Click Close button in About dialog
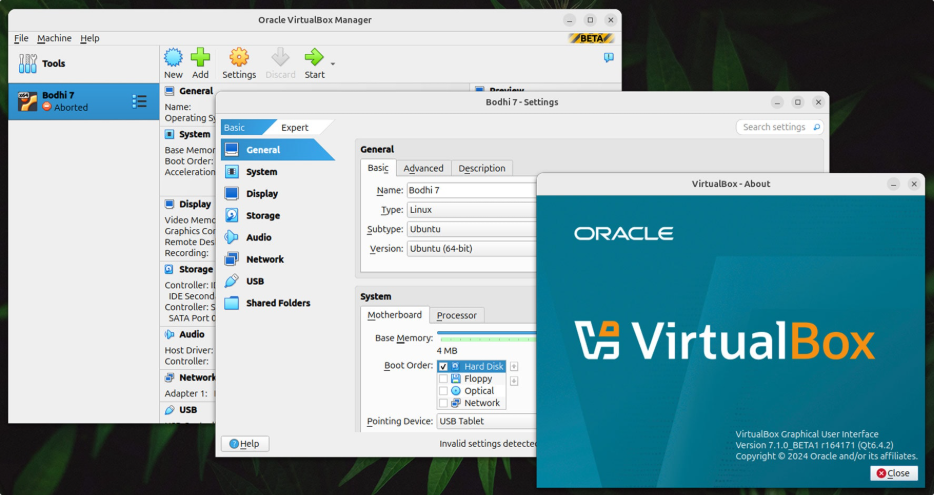Screen dimensions: 934x495 coord(893,473)
